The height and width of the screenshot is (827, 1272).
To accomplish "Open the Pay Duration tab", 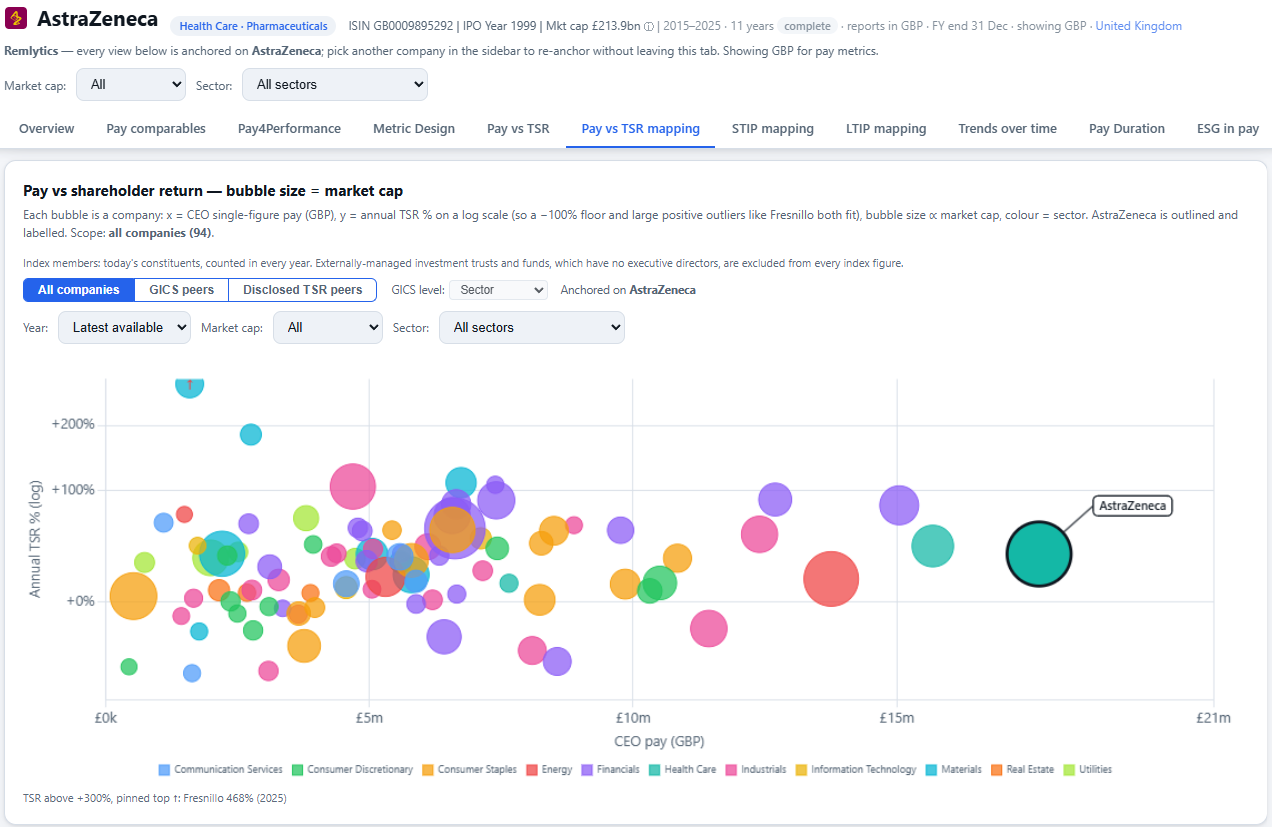I will (1127, 128).
